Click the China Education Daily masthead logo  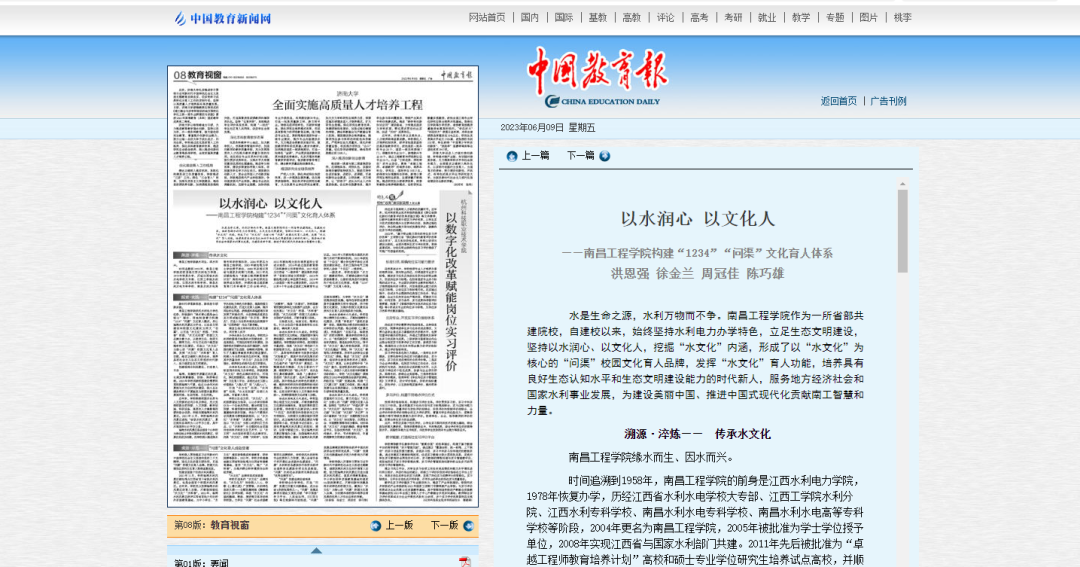tap(597, 78)
